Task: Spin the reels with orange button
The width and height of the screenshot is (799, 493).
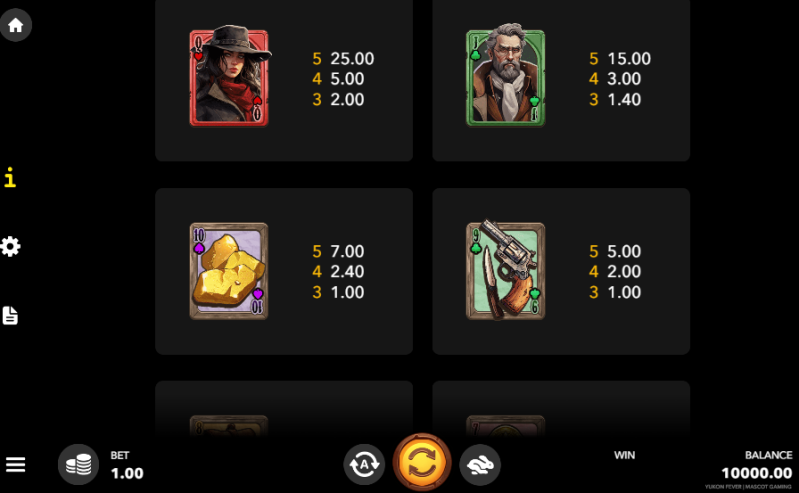Action: (x=422, y=462)
